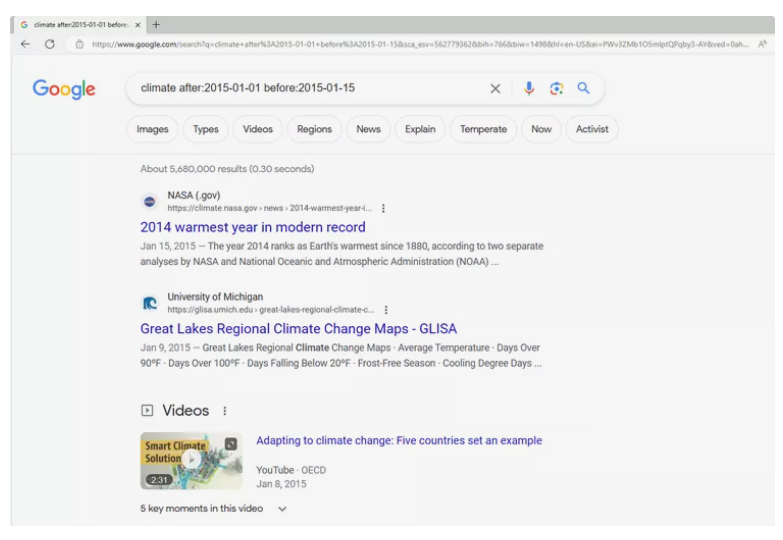Screen dimensions: 783x540
Task: Click the read aloud icon in address bar
Action: (763, 44)
